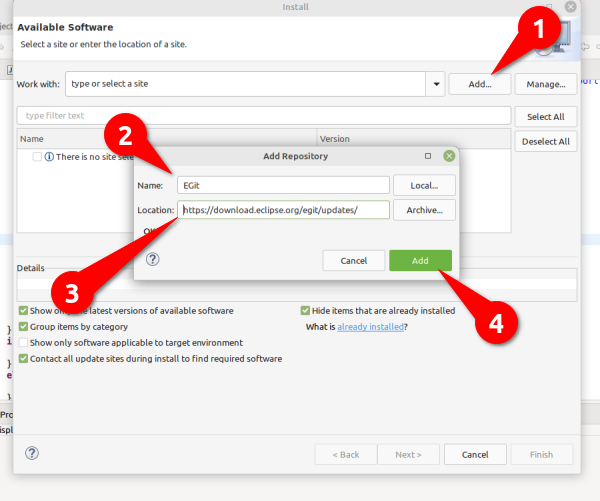
Task: Click the Name field containing 'EGit'
Action: click(x=282, y=185)
